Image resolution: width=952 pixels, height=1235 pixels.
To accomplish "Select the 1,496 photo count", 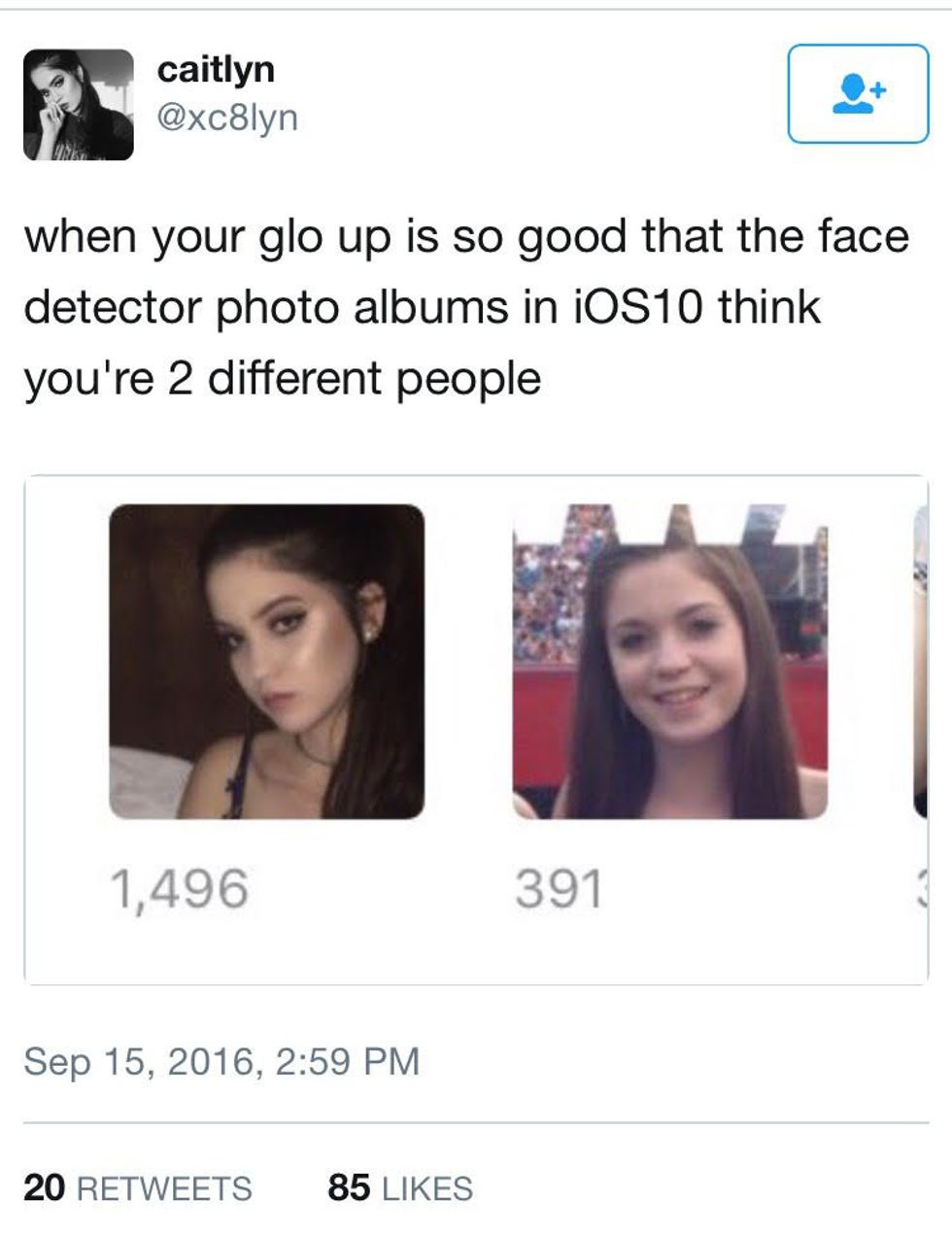I will (179, 889).
